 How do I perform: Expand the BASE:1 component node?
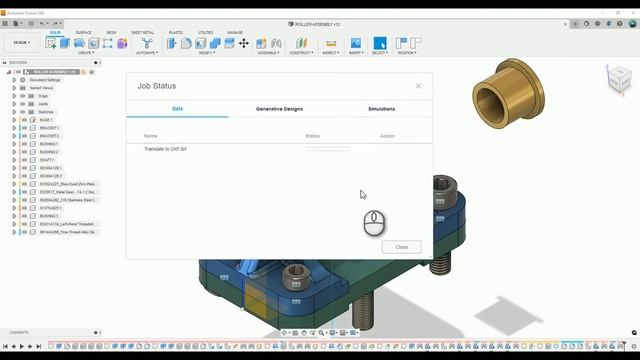(x=14, y=120)
